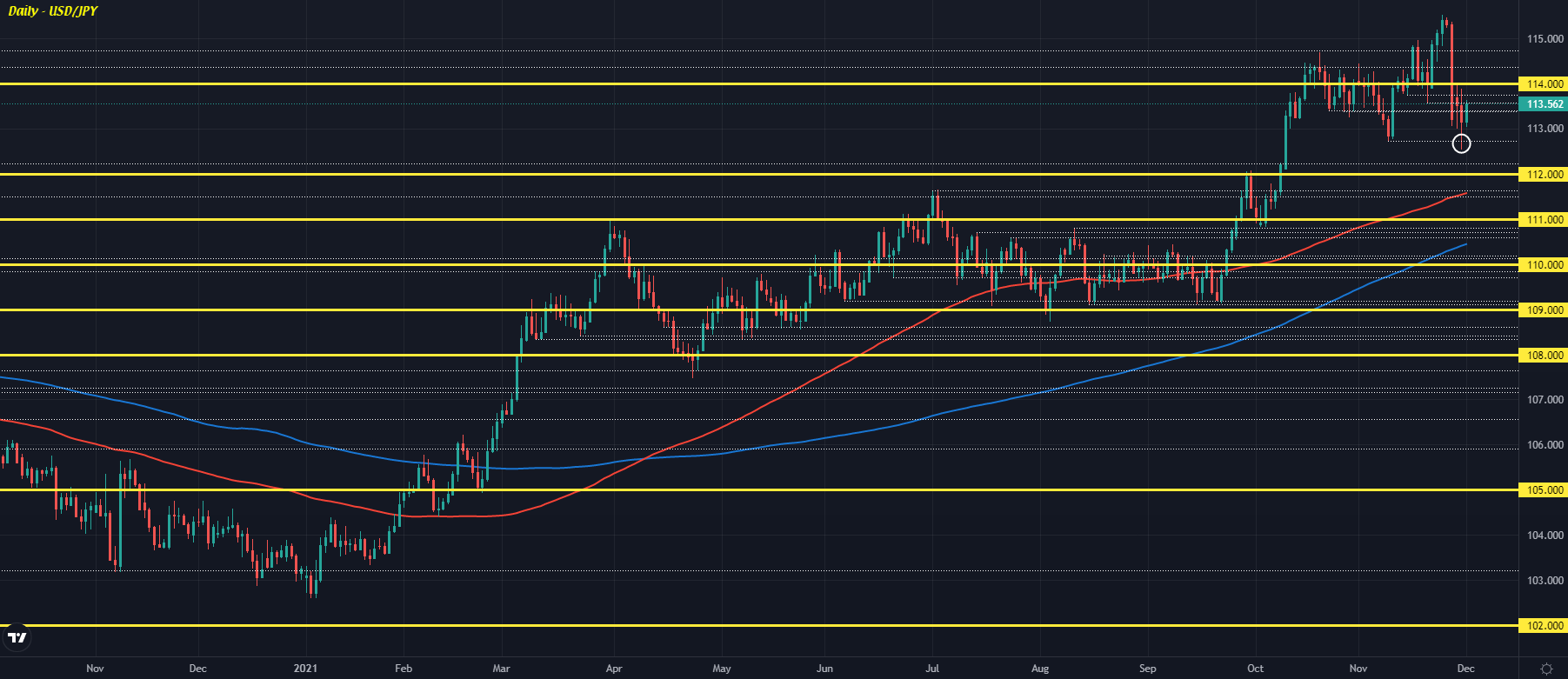Image resolution: width=1568 pixels, height=679 pixels.
Task: Click the Jul label on time axis
Action: click(932, 669)
